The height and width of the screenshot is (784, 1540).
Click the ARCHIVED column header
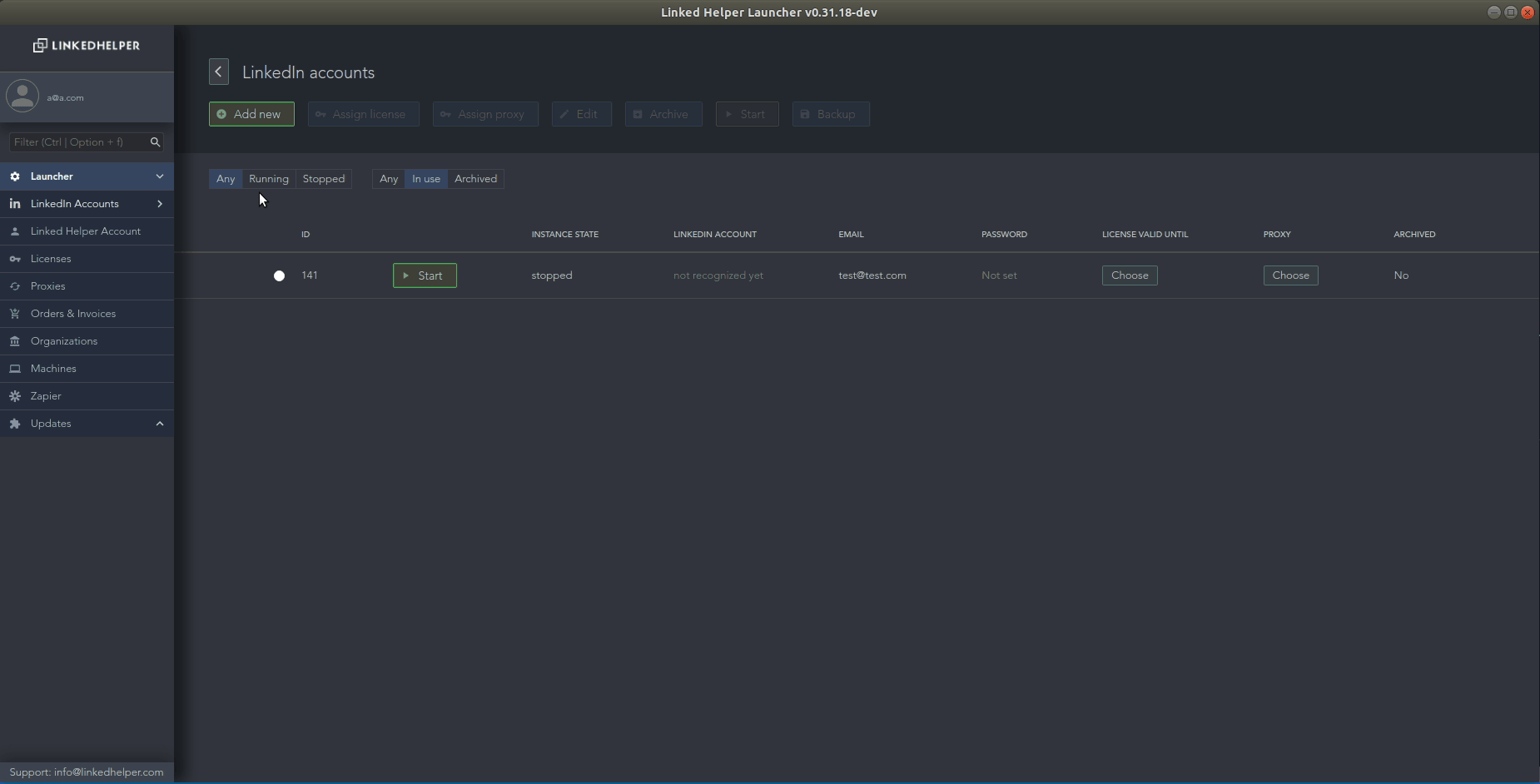[1414, 235]
